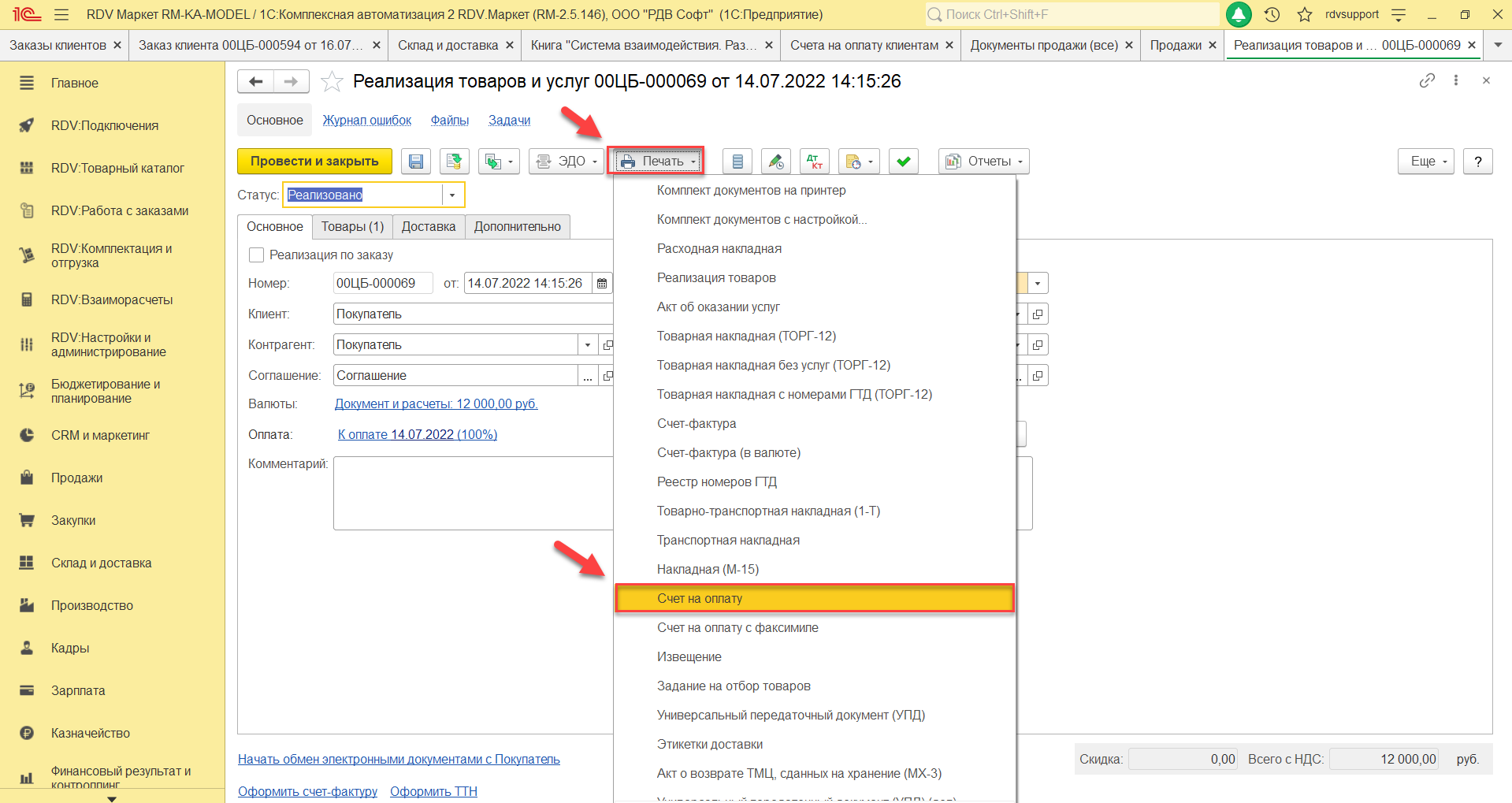Select Счет на оплату from print menu
1512x803 pixels.
(700, 599)
